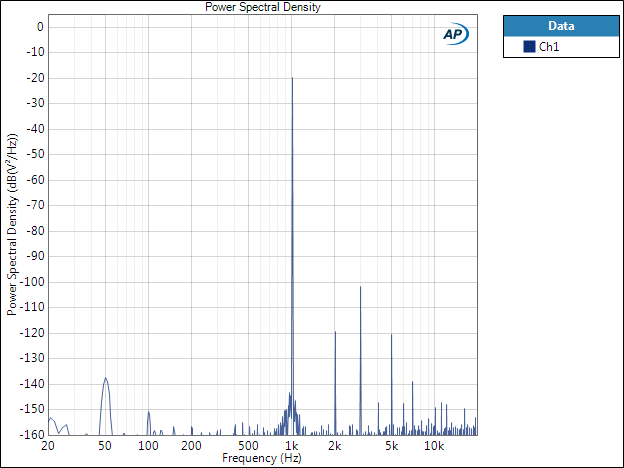
Task: Click the Power Spectral Density graph title
Action: click(263, 7)
